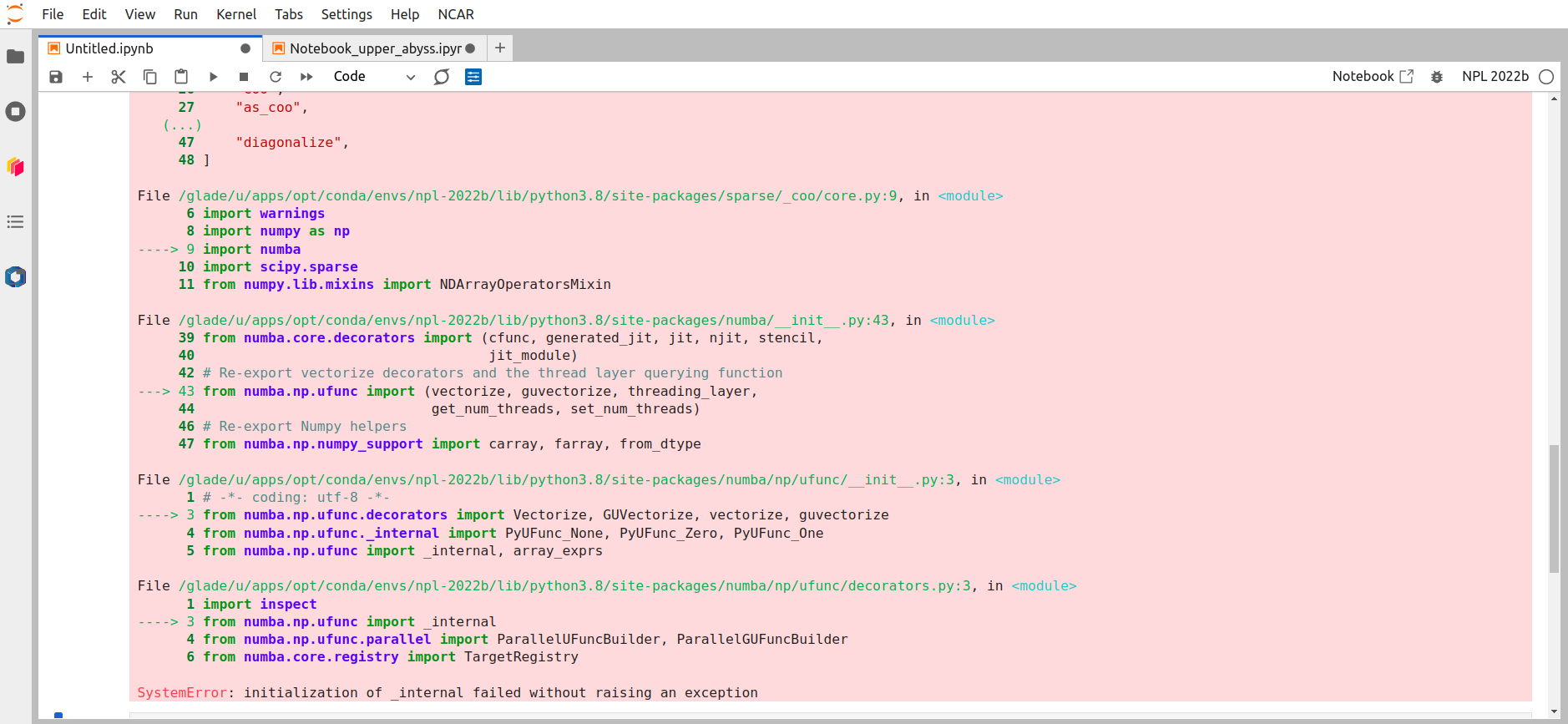1568x724 pixels.
Task: Click the notebook vertical scrollbar thumb
Action: click(x=1554, y=509)
